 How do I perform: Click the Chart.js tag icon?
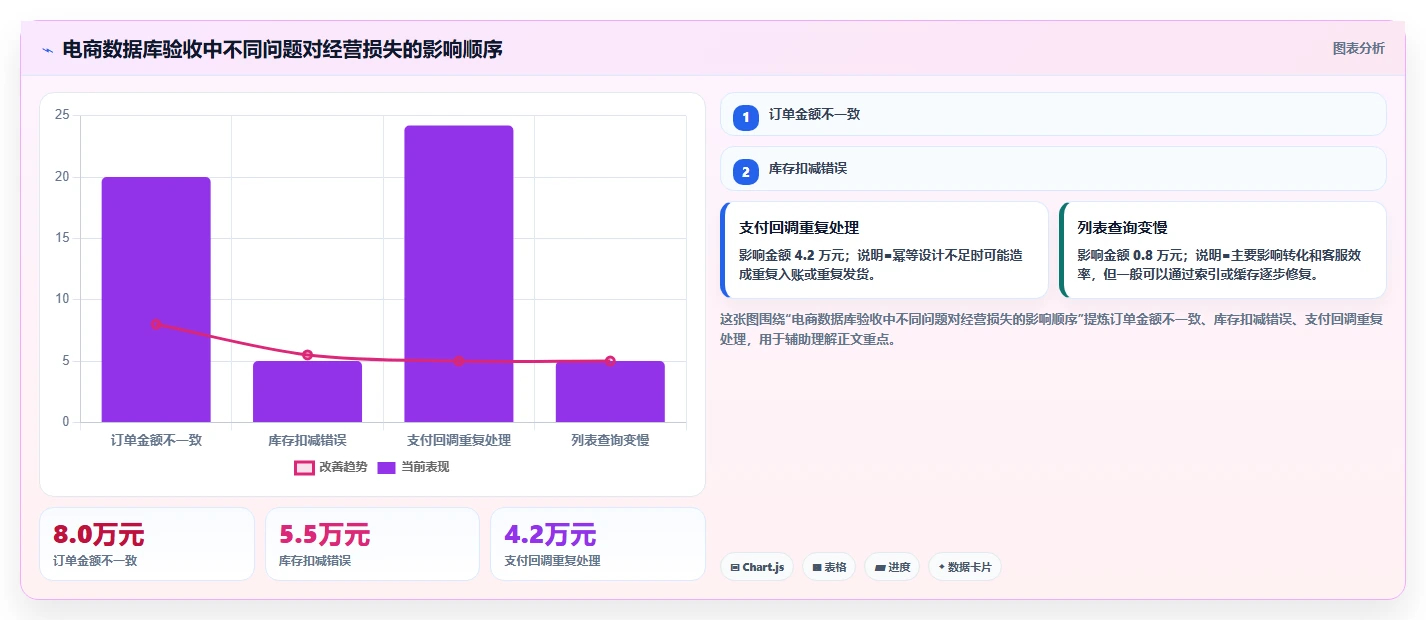tap(735, 567)
